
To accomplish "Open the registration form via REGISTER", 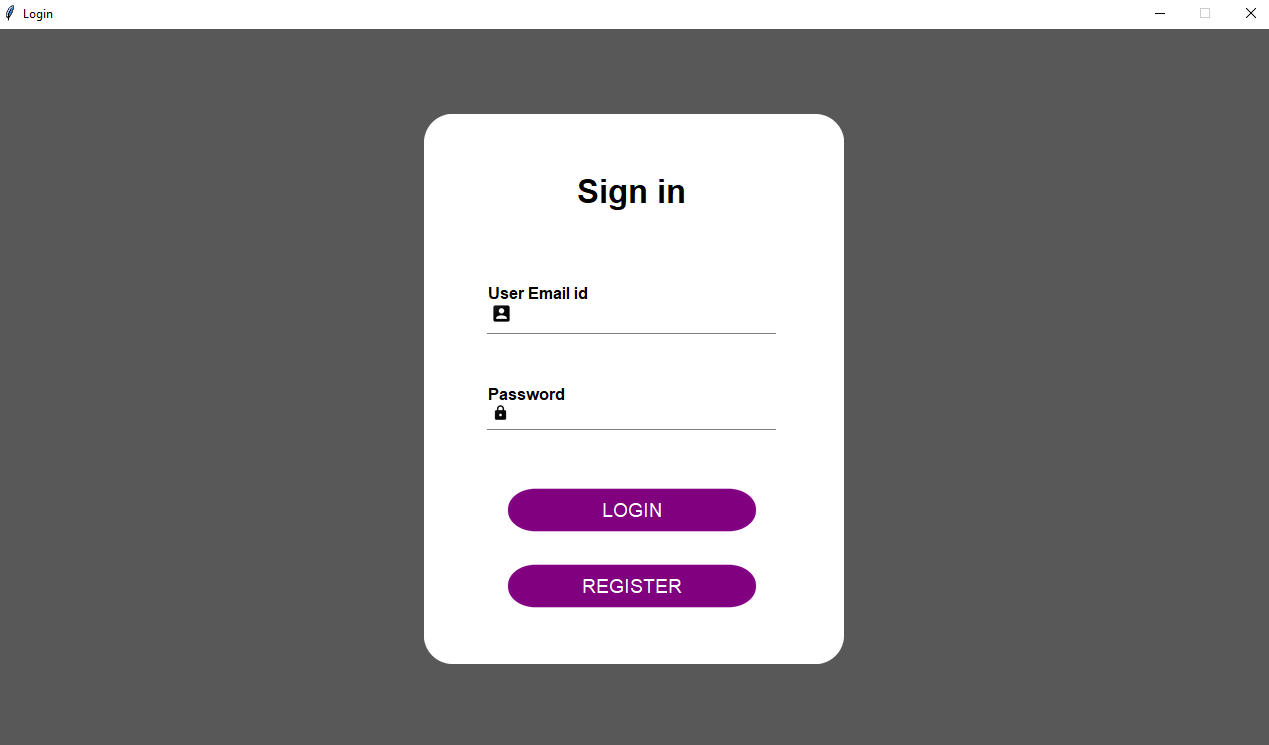I will [631, 586].
